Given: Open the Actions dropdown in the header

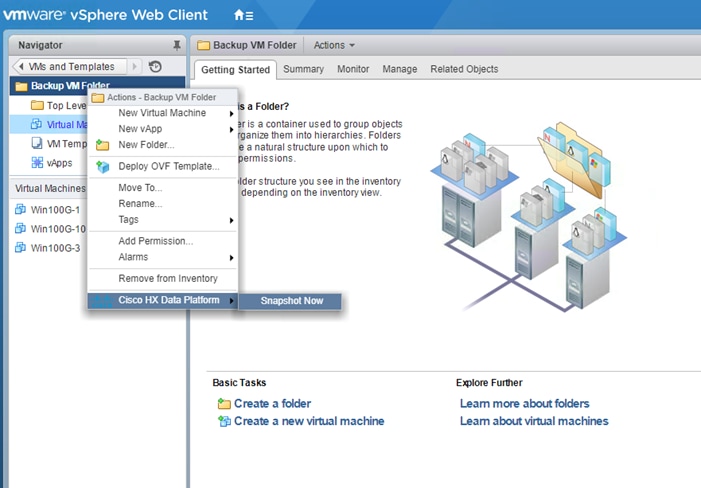Looking at the screenshot, I should (x=334, y=45).
